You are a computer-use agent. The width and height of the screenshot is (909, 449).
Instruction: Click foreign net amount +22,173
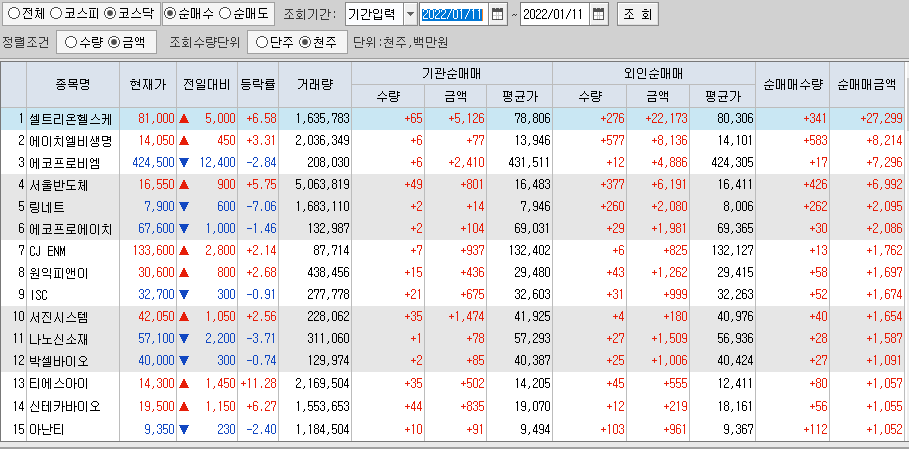click(666, 119)
